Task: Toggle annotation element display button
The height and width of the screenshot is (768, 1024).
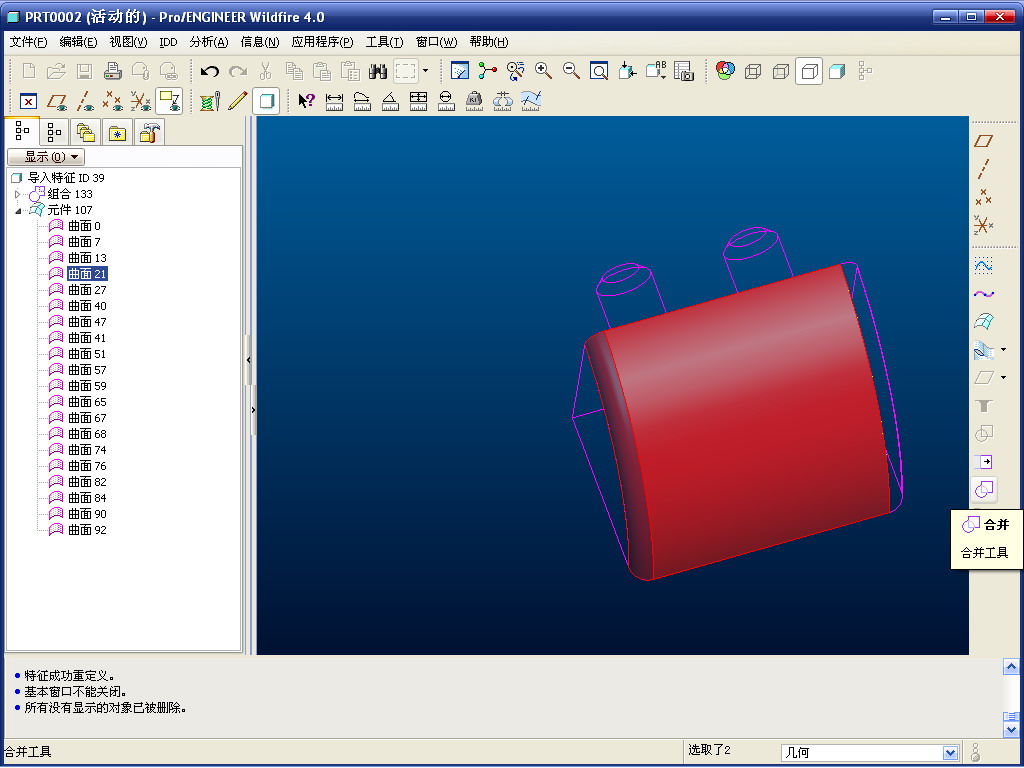Action: [x=169, y=101]
